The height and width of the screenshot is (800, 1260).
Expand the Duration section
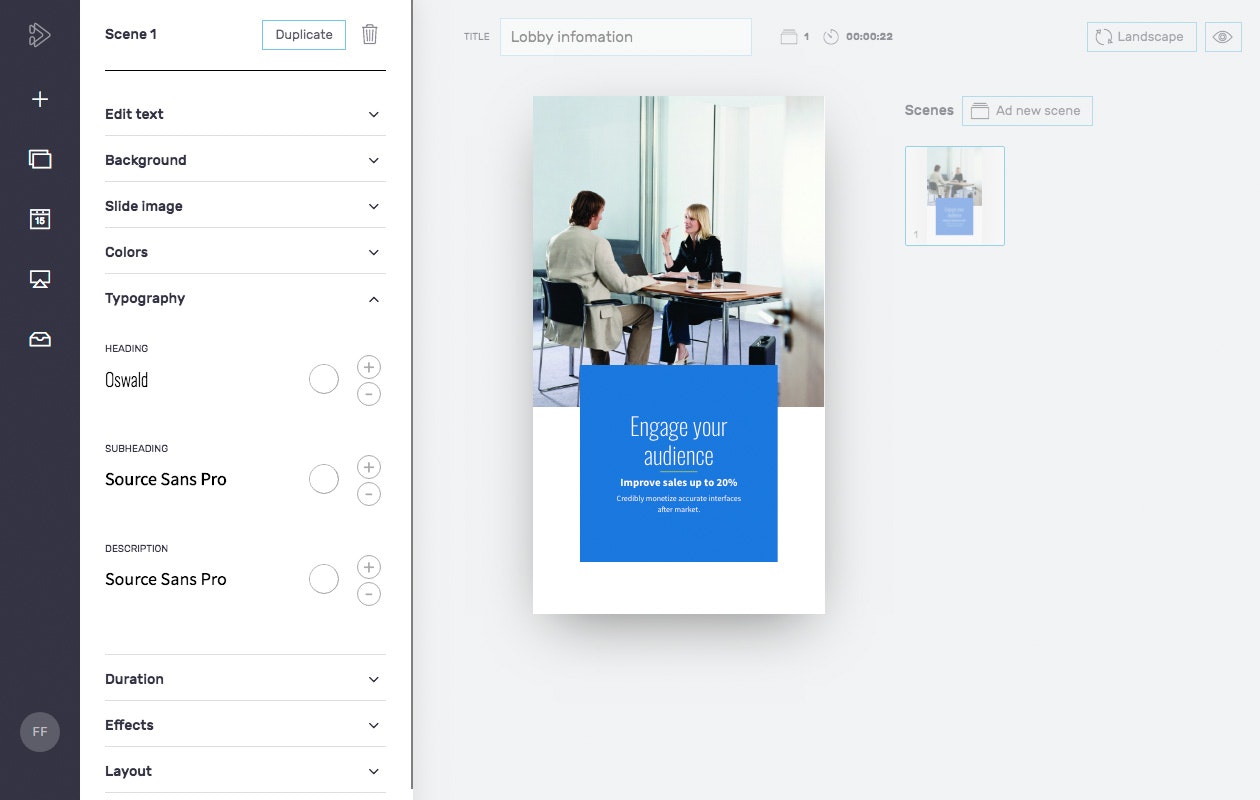245,679
